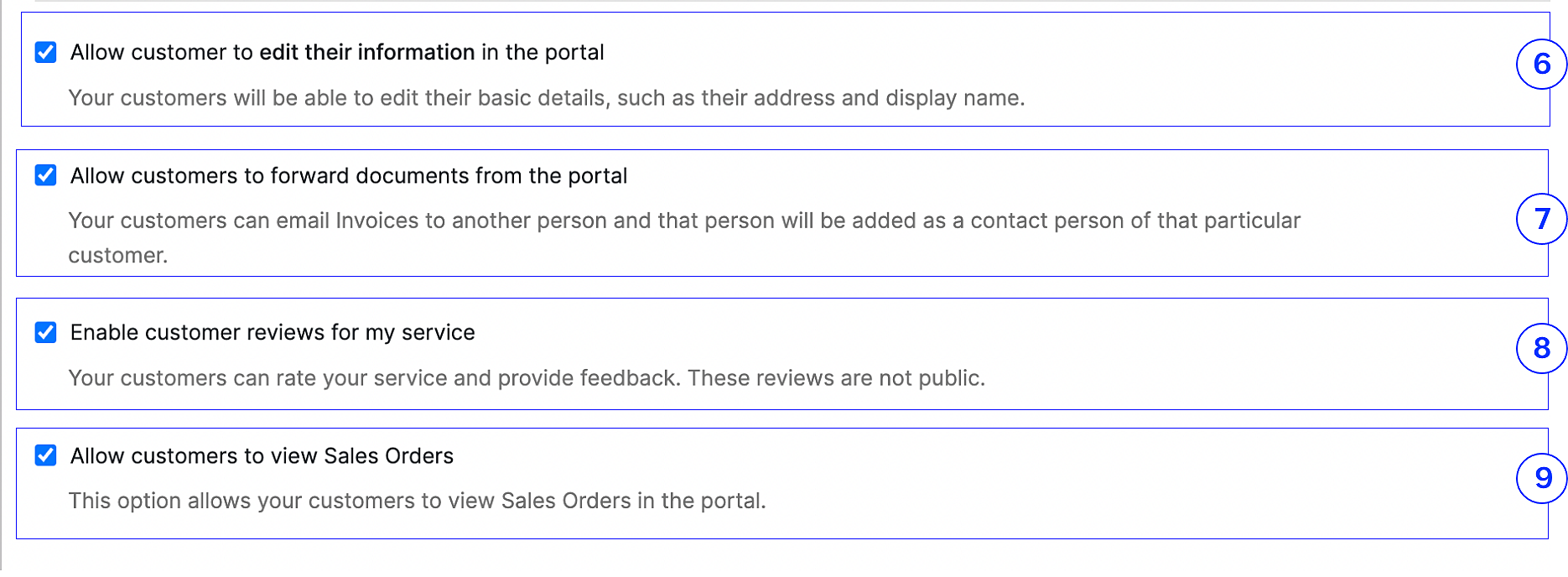Toggle the forward documents from portal checkbox
The width and height of the screenshot is (1568, 577).
46,175
